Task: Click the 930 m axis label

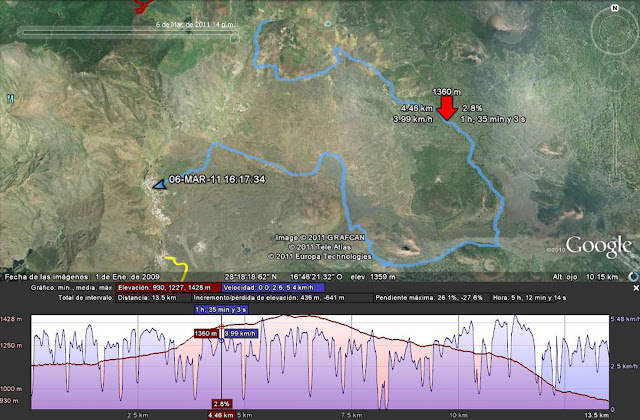Action: (10, 401)
